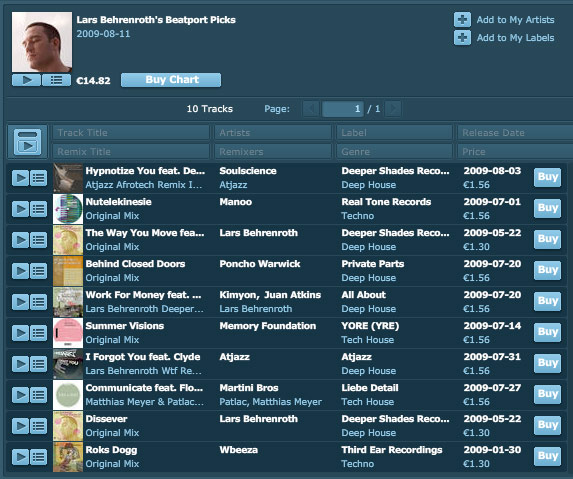Queue I Forgot You feat. Clyde
Viewport: 573px width, 479px height.
pyautogui.click(x=38, y=364)
